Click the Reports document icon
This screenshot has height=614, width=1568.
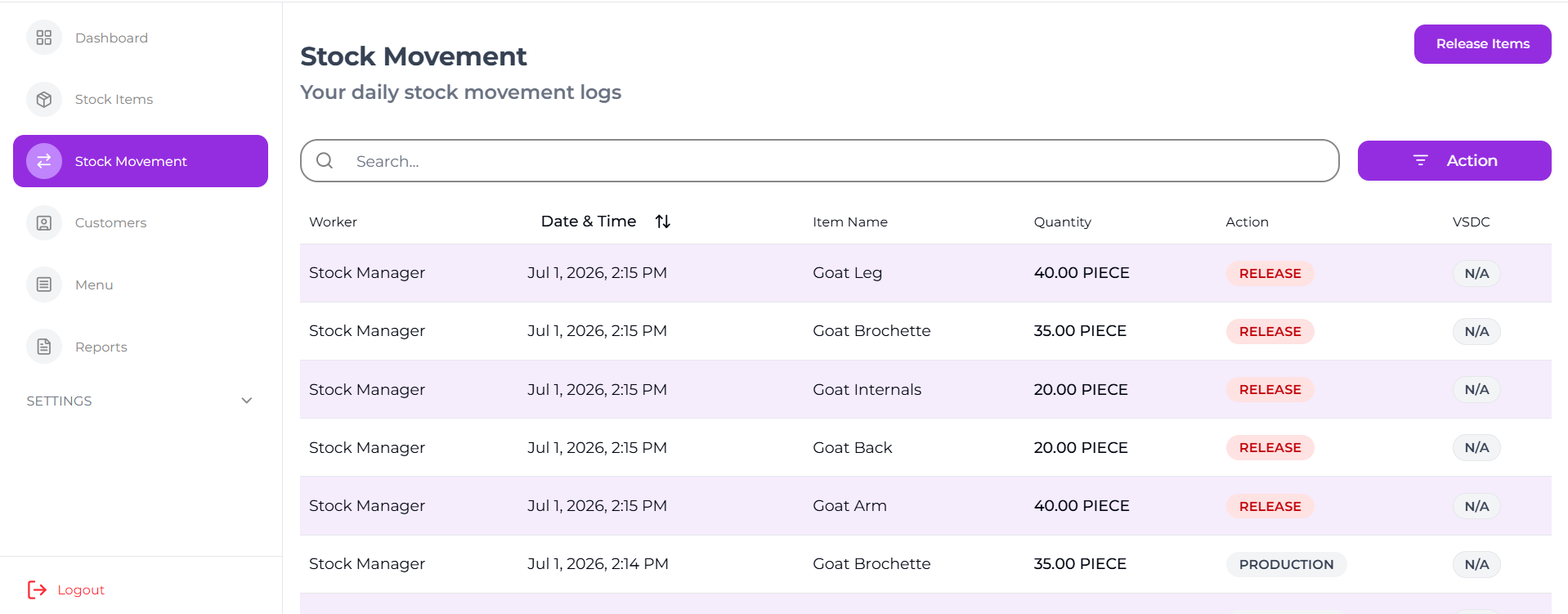coord(44,347)
